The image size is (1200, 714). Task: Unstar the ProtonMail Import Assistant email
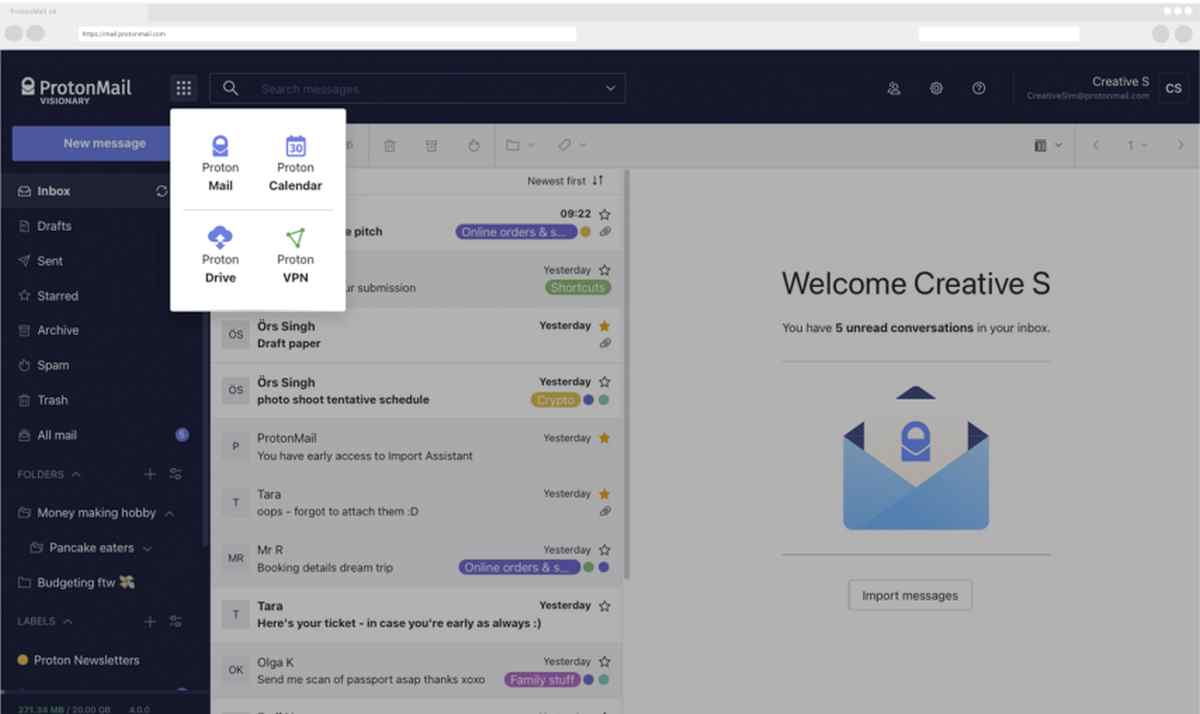[x=604, y=438]
